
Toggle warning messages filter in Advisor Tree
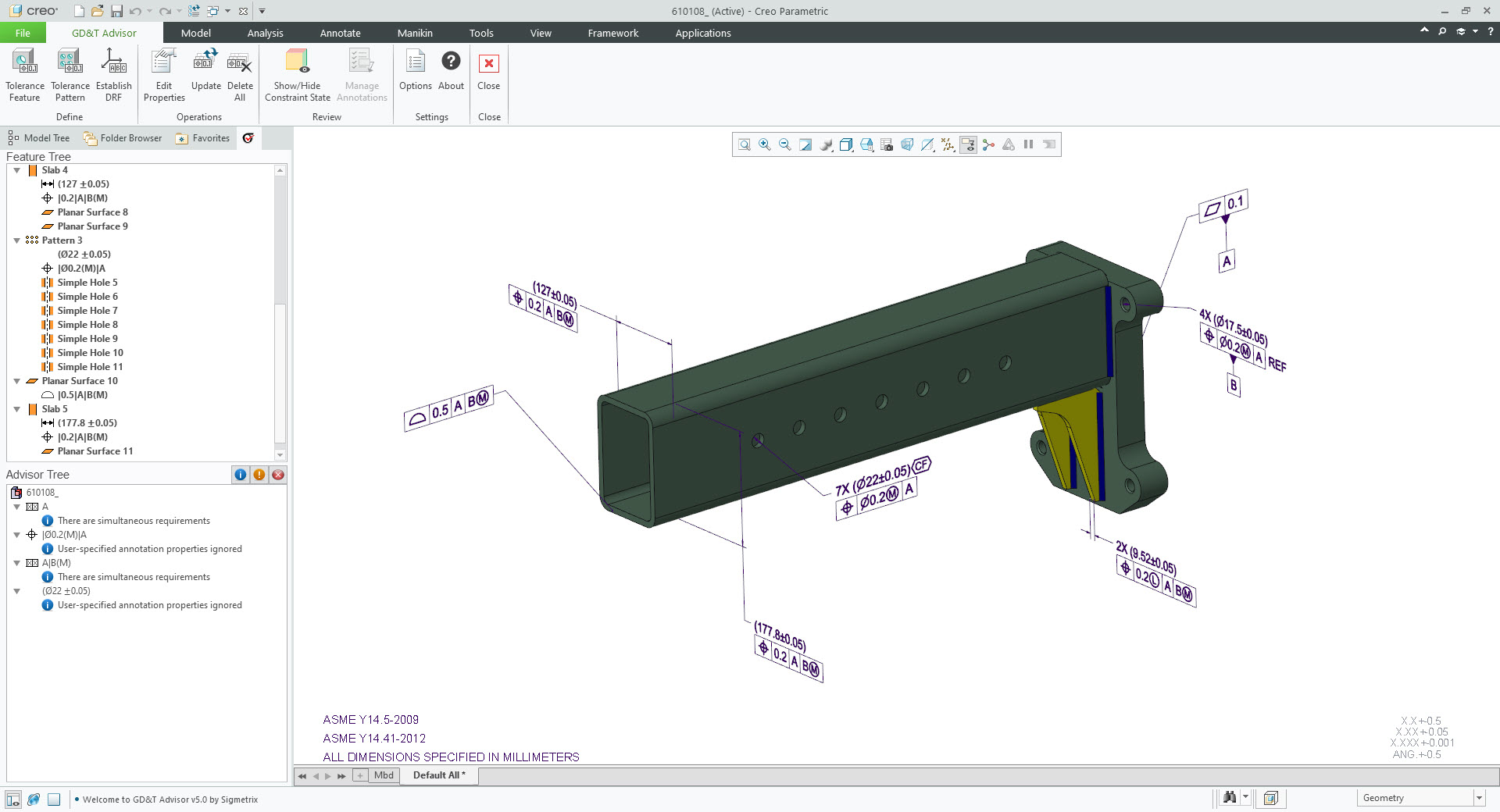[x=259, y=475]
